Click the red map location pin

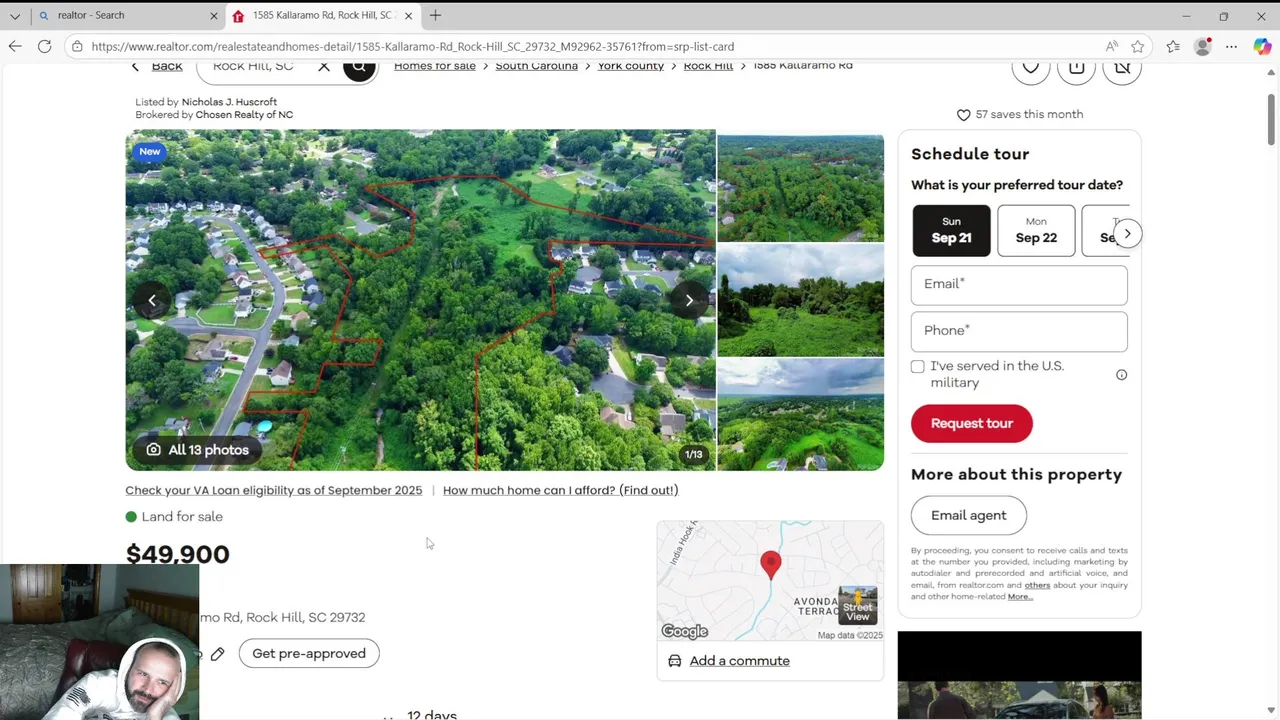tap(770, 565)
